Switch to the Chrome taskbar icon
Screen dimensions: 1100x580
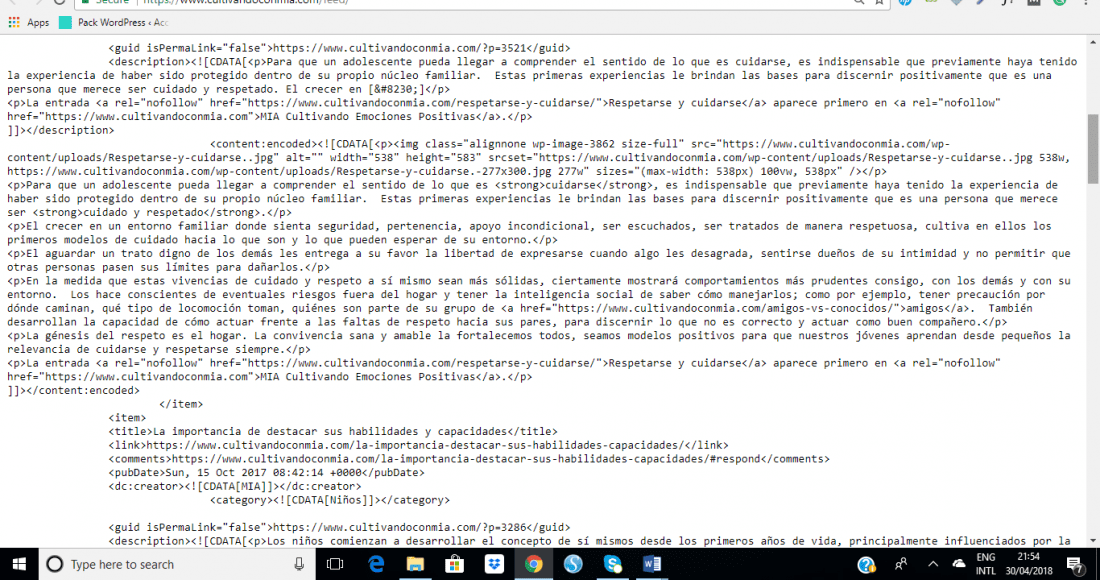click(x=534, y=564)
